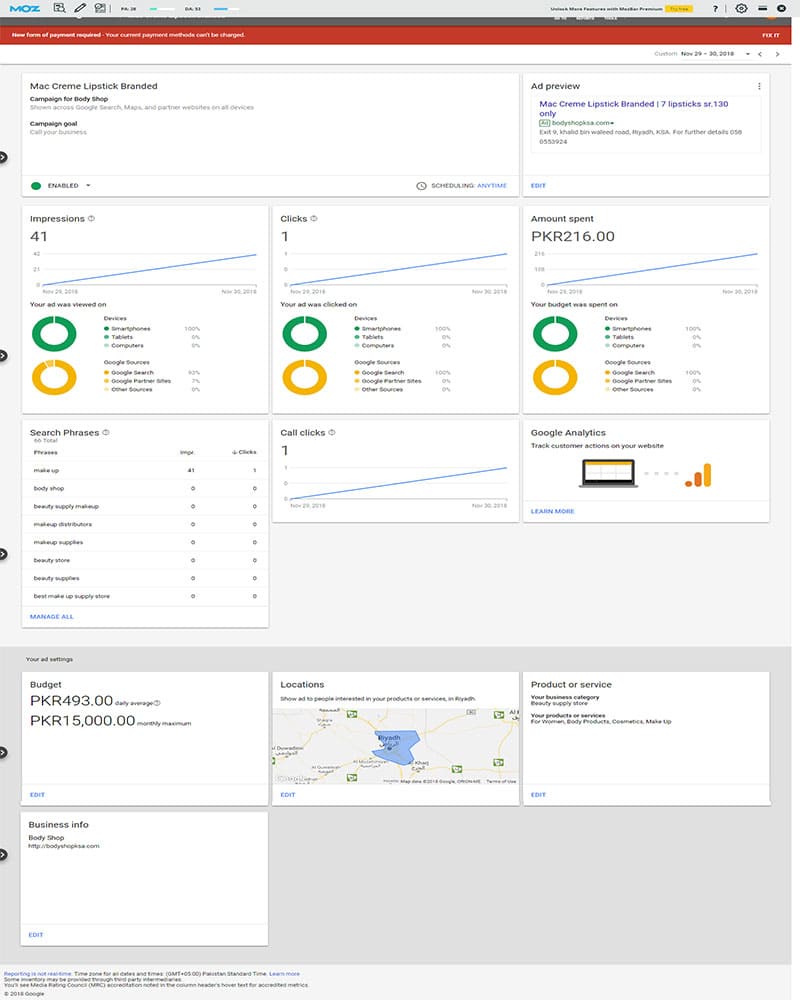Click Terms of Use on the map
The height and width of the screenshot is (1000, 800).
[501, 781]
